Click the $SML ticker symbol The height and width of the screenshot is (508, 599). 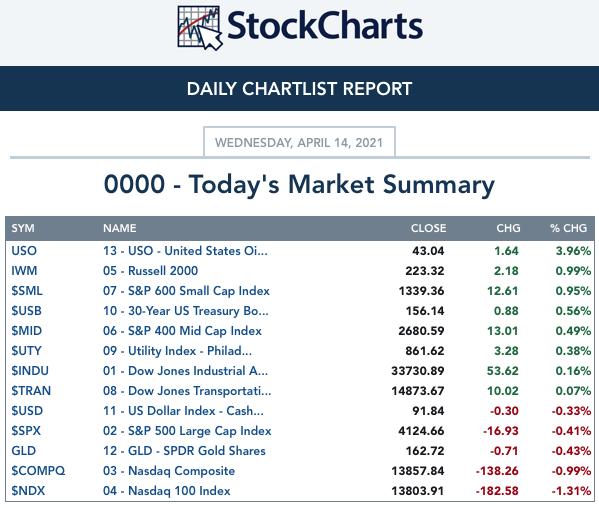(x=27, y=291)
